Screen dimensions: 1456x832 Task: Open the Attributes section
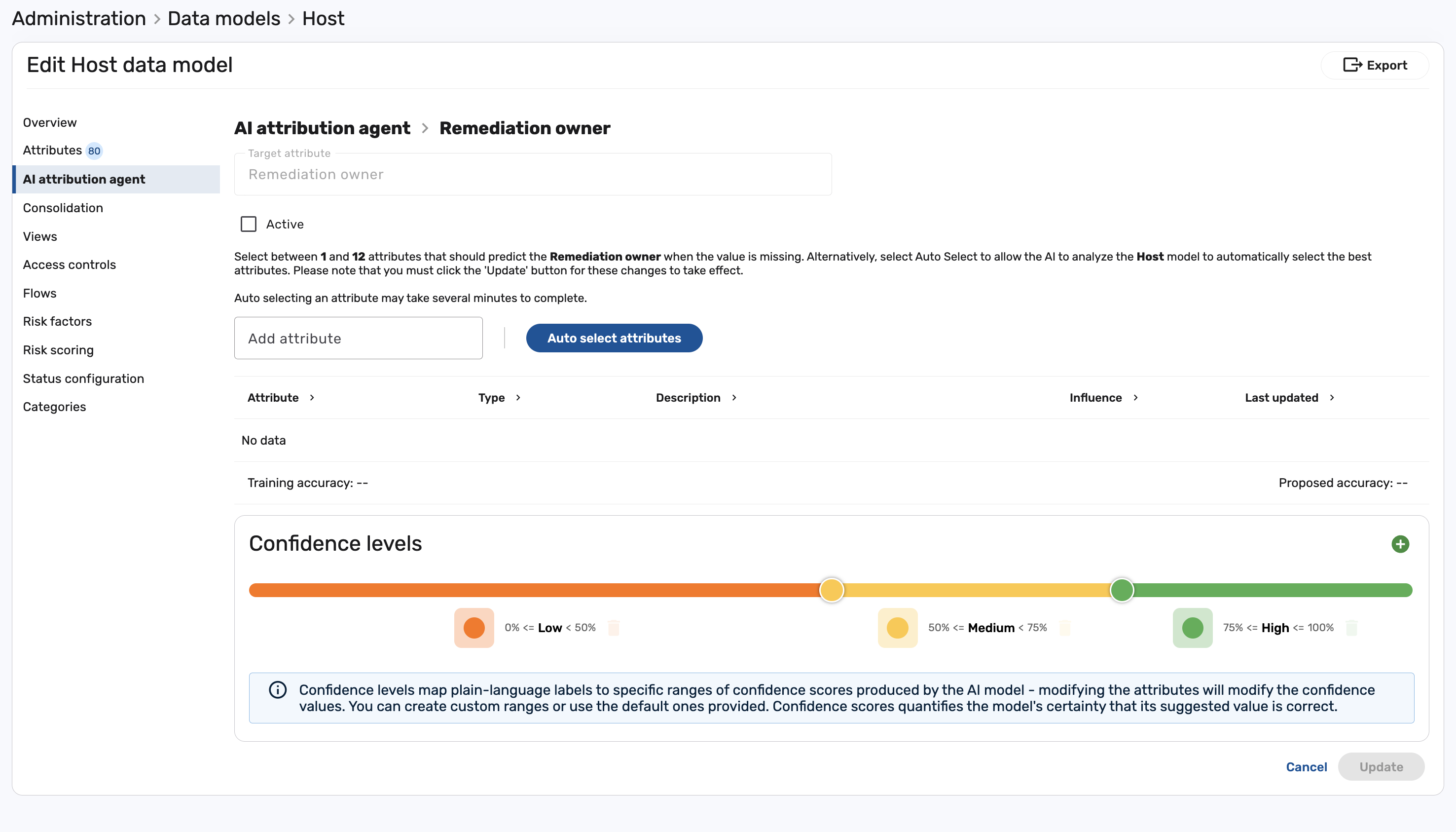[53, 151]
